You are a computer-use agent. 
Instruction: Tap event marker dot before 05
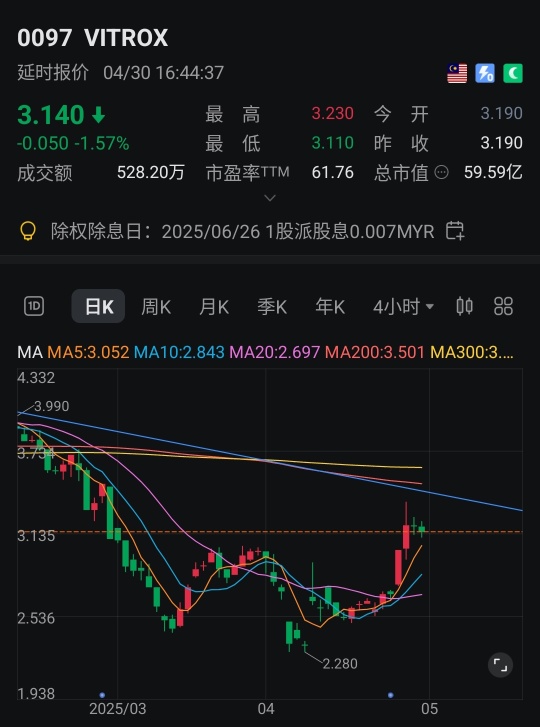390,695
